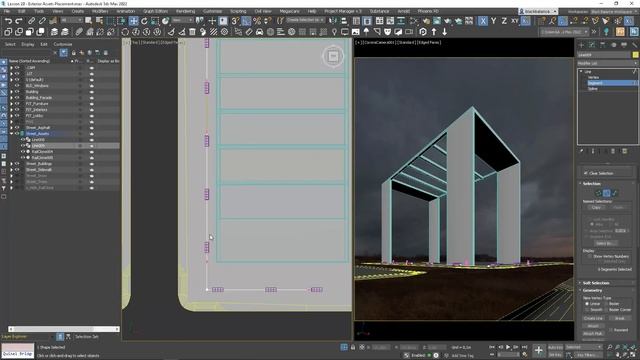Expand the Building_Facade layer

(x=11, y=98)
